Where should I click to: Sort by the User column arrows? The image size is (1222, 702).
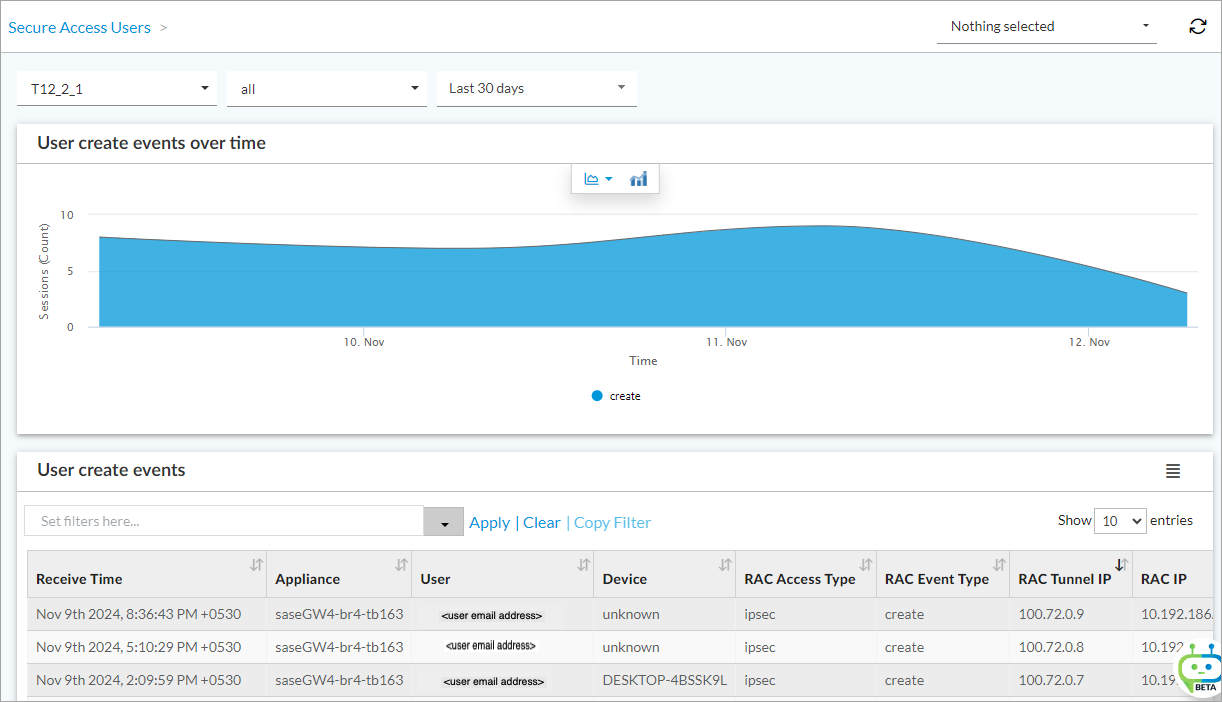pyautogui.click(x=584, y=566)
